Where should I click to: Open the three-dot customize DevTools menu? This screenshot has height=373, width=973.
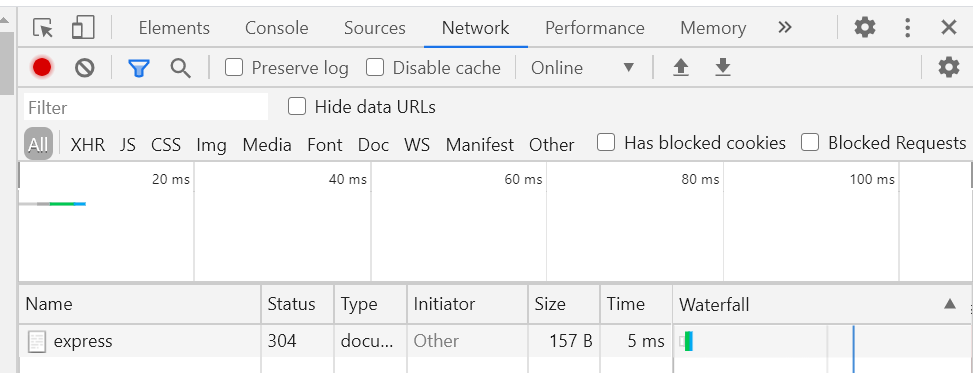click(908, 27)
